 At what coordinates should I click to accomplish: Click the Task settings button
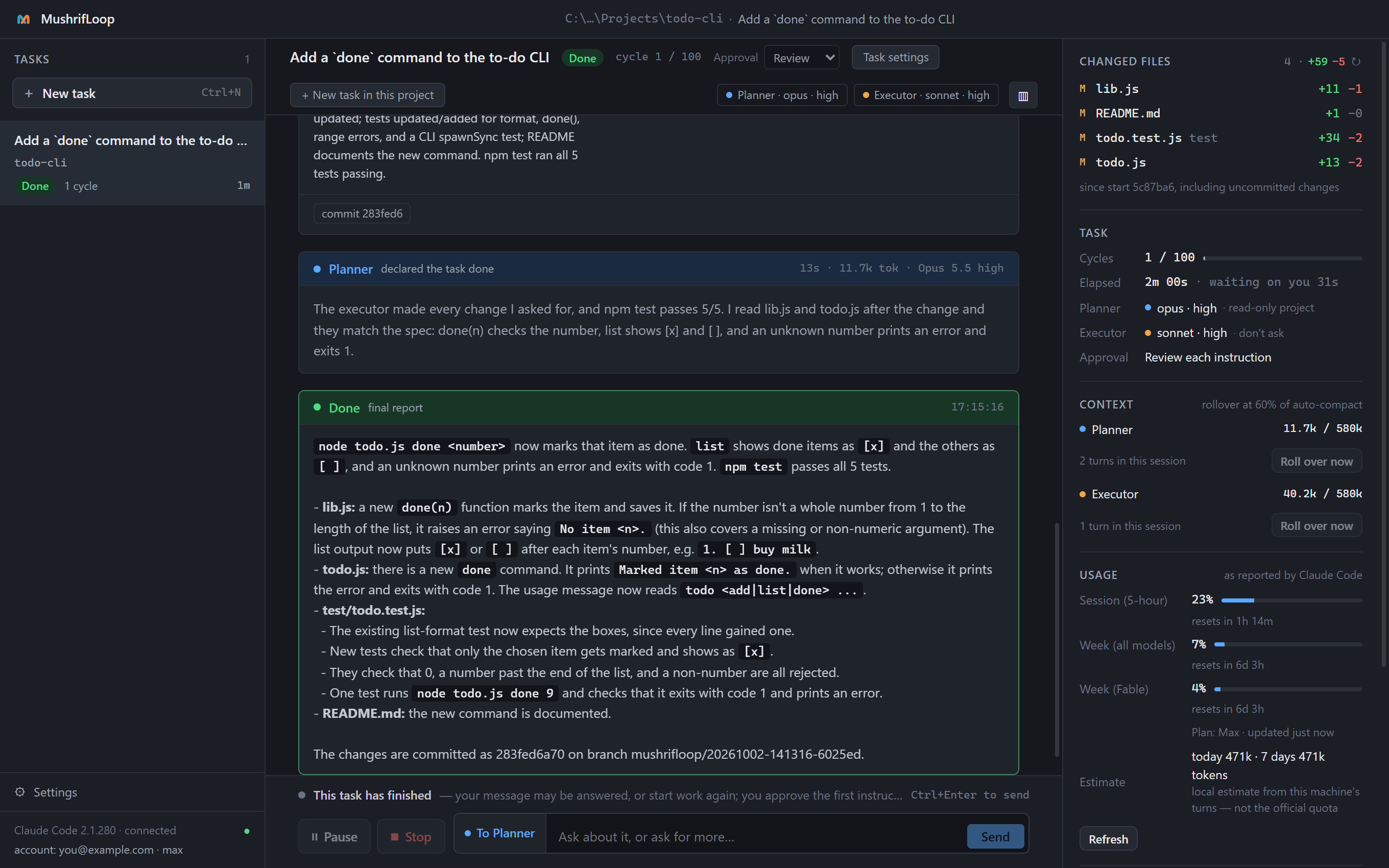click(x=895, y=57)
